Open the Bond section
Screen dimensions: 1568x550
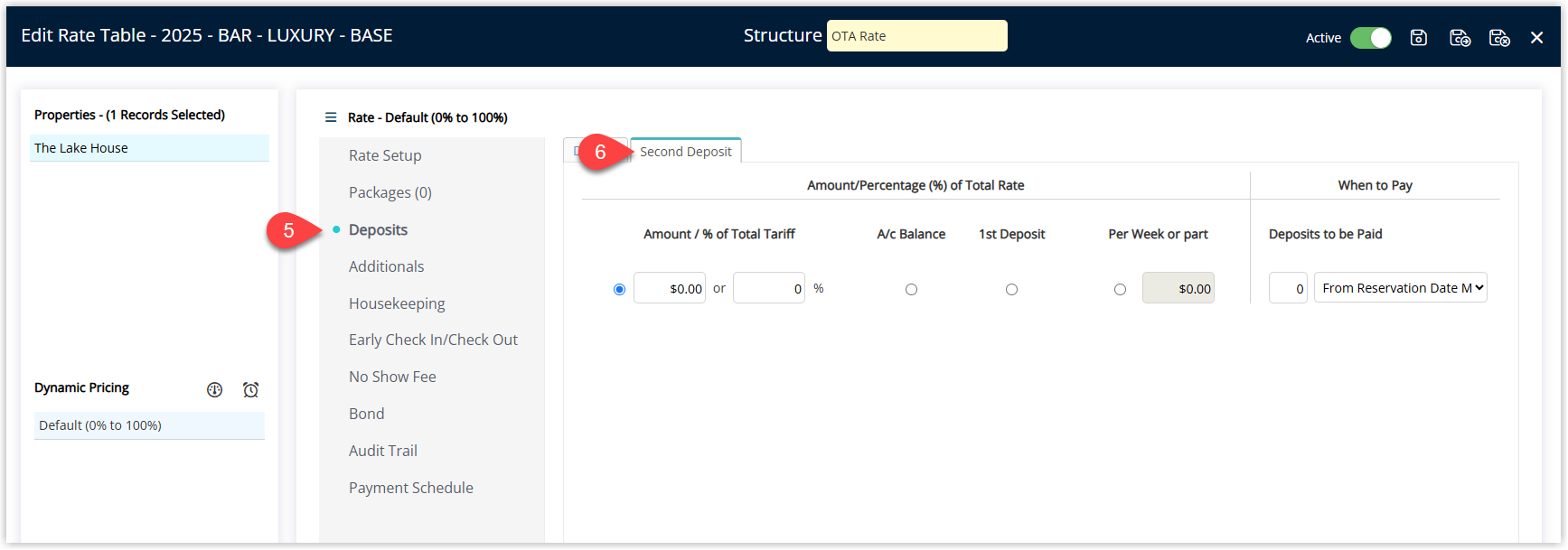click(x=366, y=414)
